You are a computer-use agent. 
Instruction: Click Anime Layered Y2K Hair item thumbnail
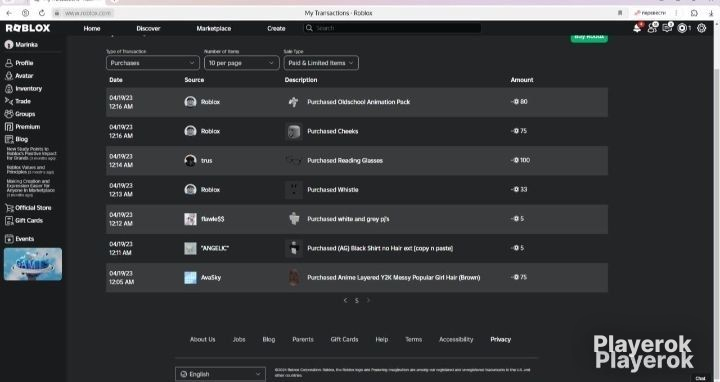pyautogui.click(x=294, y=277)
